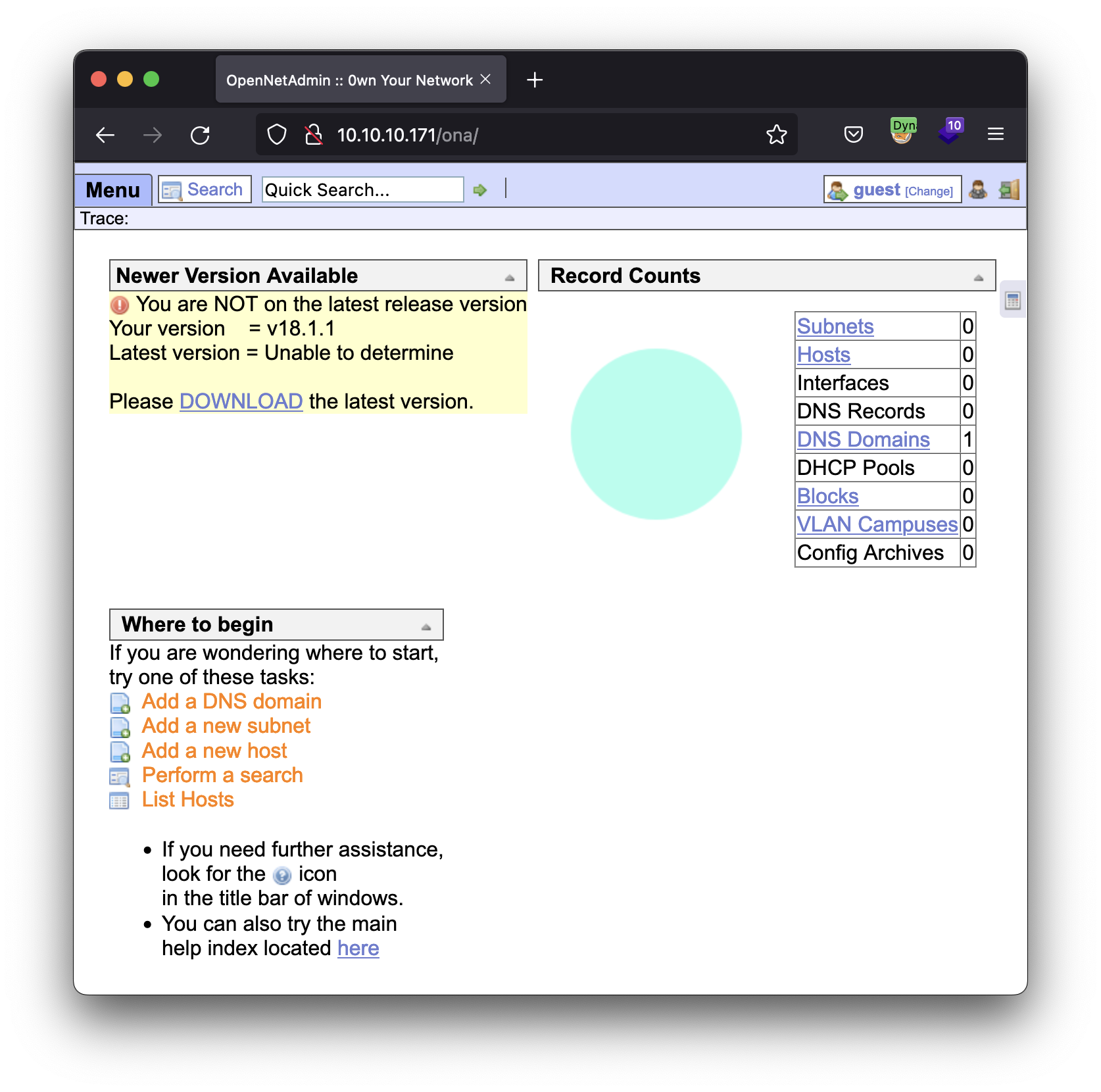Open the Menu button
The image size is (1101, 1092).
click(113, 190)
